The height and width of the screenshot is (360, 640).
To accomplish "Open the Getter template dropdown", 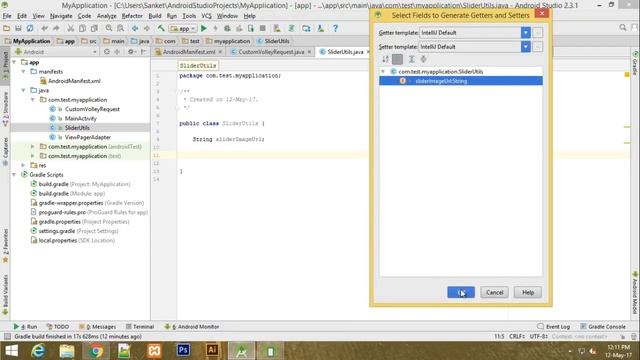I will [x=526, y=33].
